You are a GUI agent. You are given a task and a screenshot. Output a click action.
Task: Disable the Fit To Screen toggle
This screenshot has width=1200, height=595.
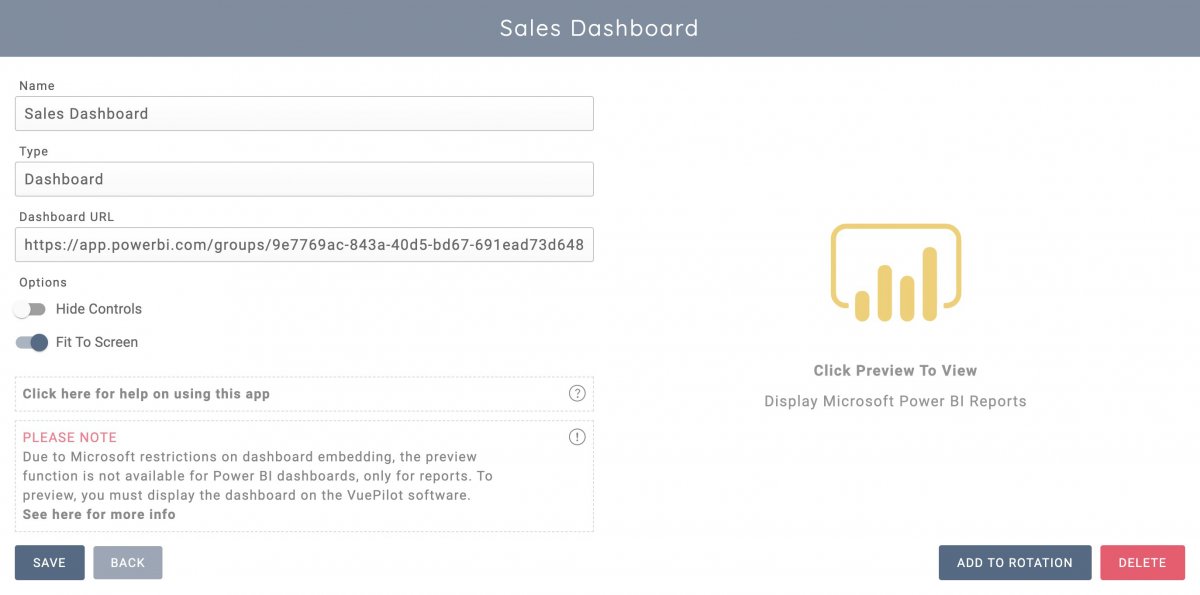point(32,342)
